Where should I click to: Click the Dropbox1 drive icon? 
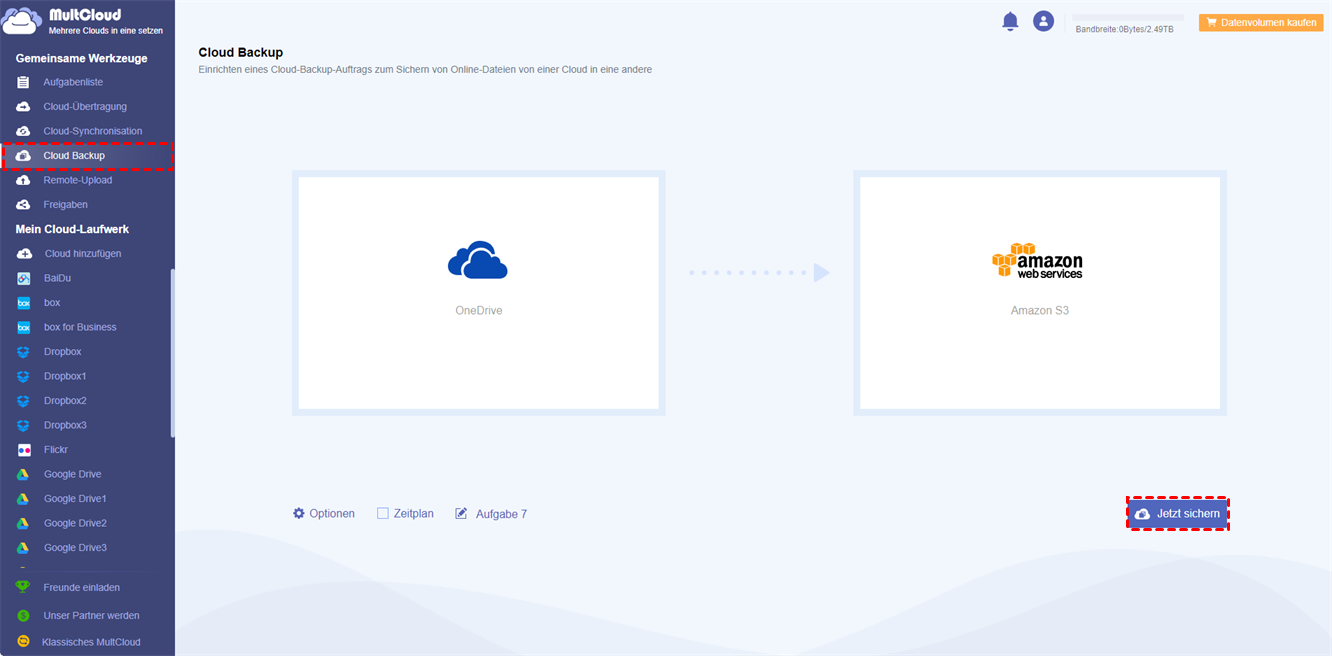(23, 376)
